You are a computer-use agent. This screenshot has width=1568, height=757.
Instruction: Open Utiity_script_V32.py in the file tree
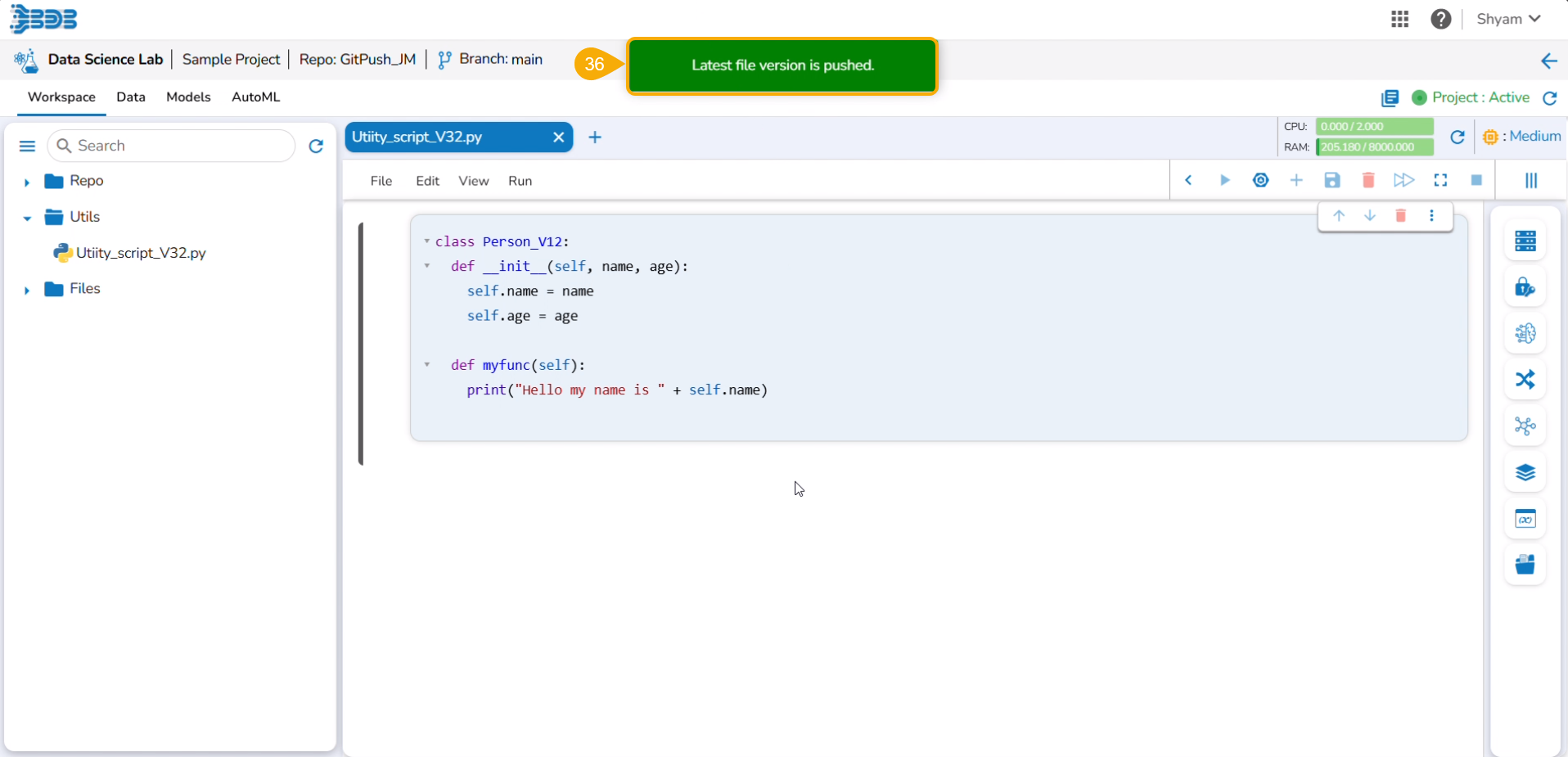coord(140,253)
